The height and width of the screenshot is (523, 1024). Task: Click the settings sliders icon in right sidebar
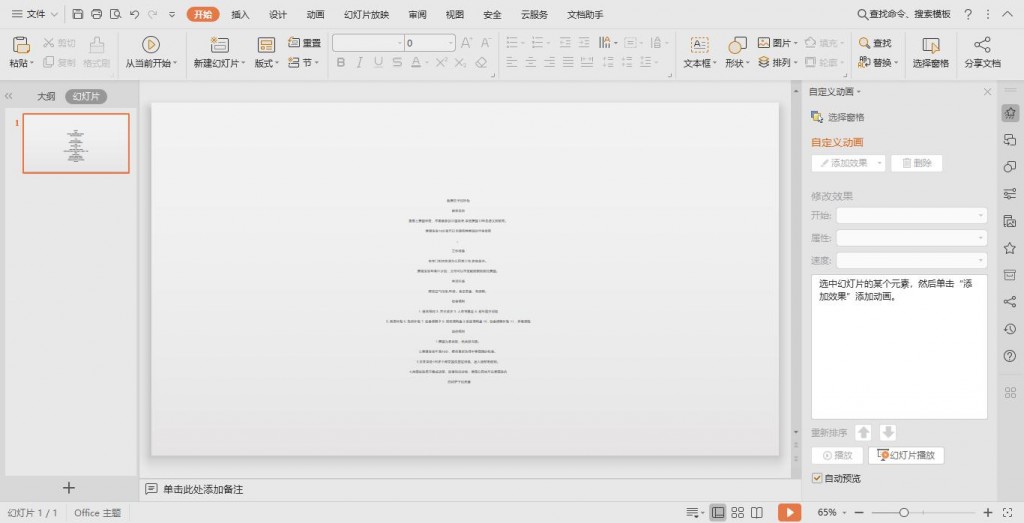pyautogui.click(x=1010, y=193)
